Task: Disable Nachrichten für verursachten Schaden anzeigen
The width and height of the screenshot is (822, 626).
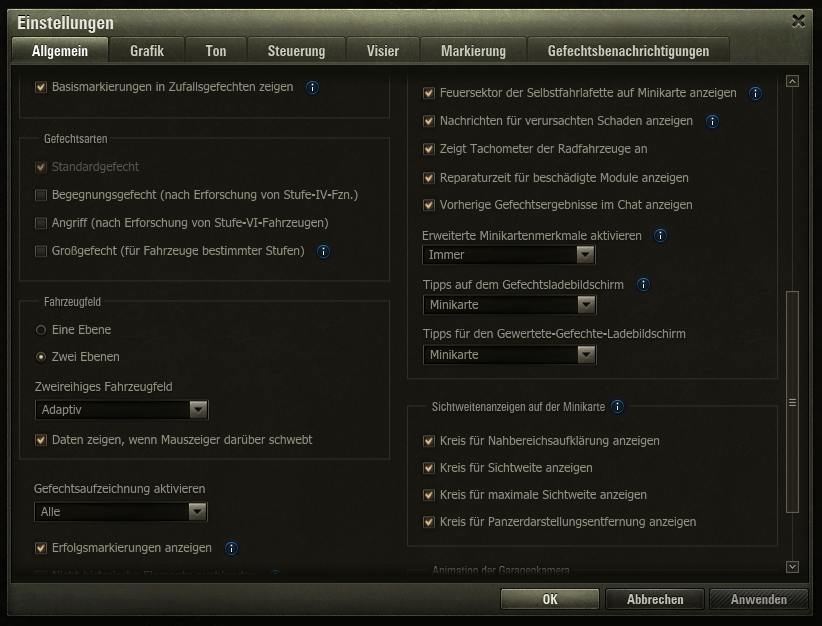Action: (429, 121)
